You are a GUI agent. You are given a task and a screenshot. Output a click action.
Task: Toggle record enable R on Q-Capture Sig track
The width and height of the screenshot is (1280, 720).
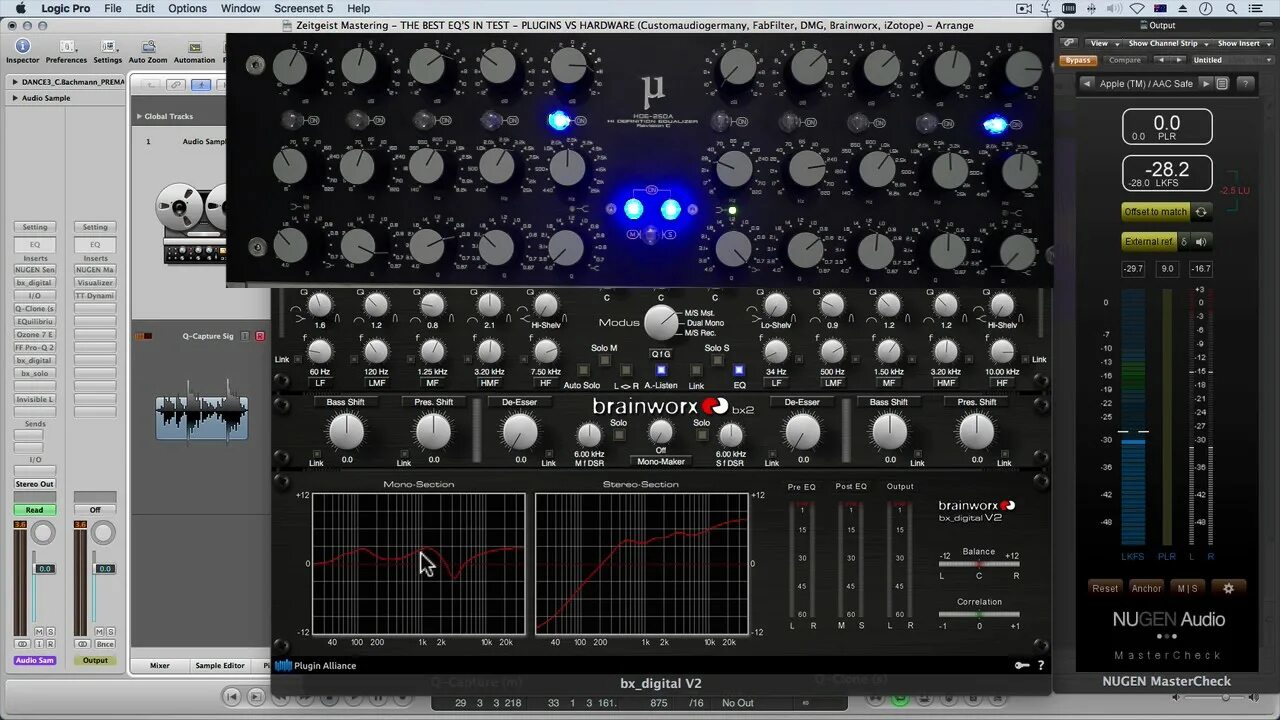tap(260, 336)
